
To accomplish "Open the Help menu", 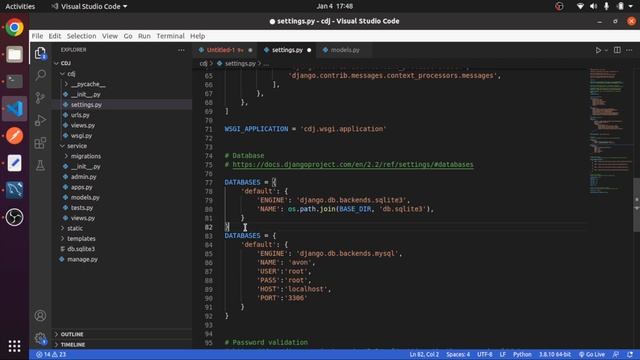I will coord(198,36).
